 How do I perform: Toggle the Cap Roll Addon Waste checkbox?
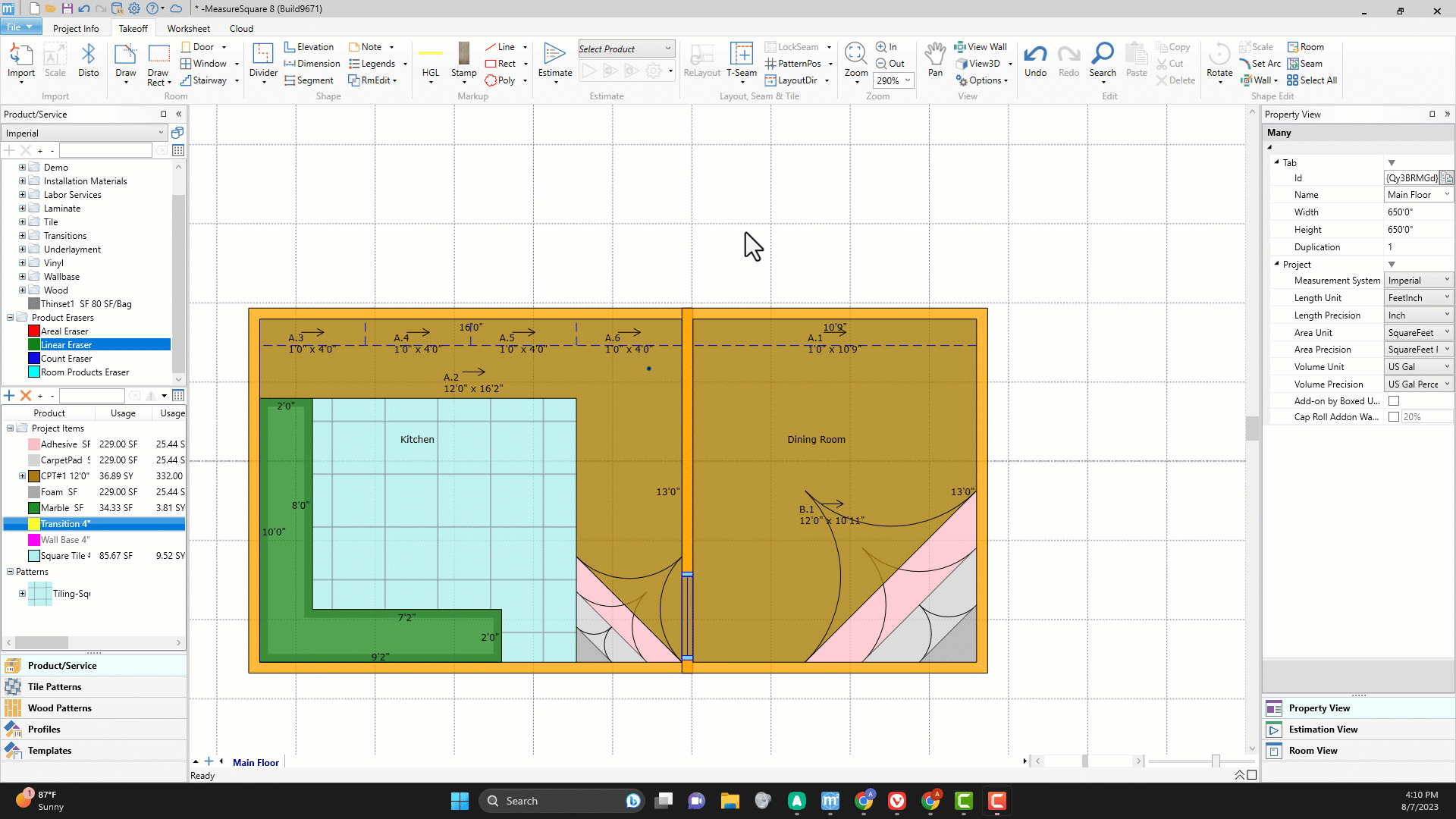1394,417
